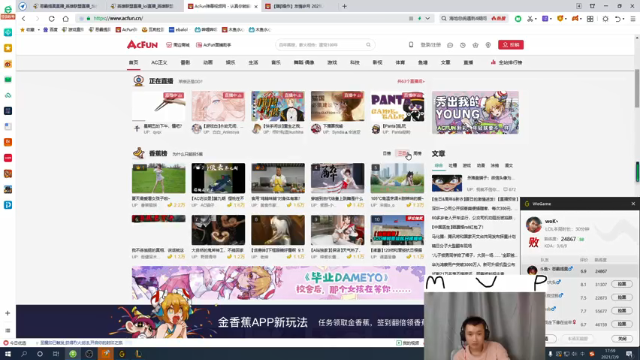Click the microphone icon in system tray
The width and height of the screenshot is (640, 360).
[550, 354]
